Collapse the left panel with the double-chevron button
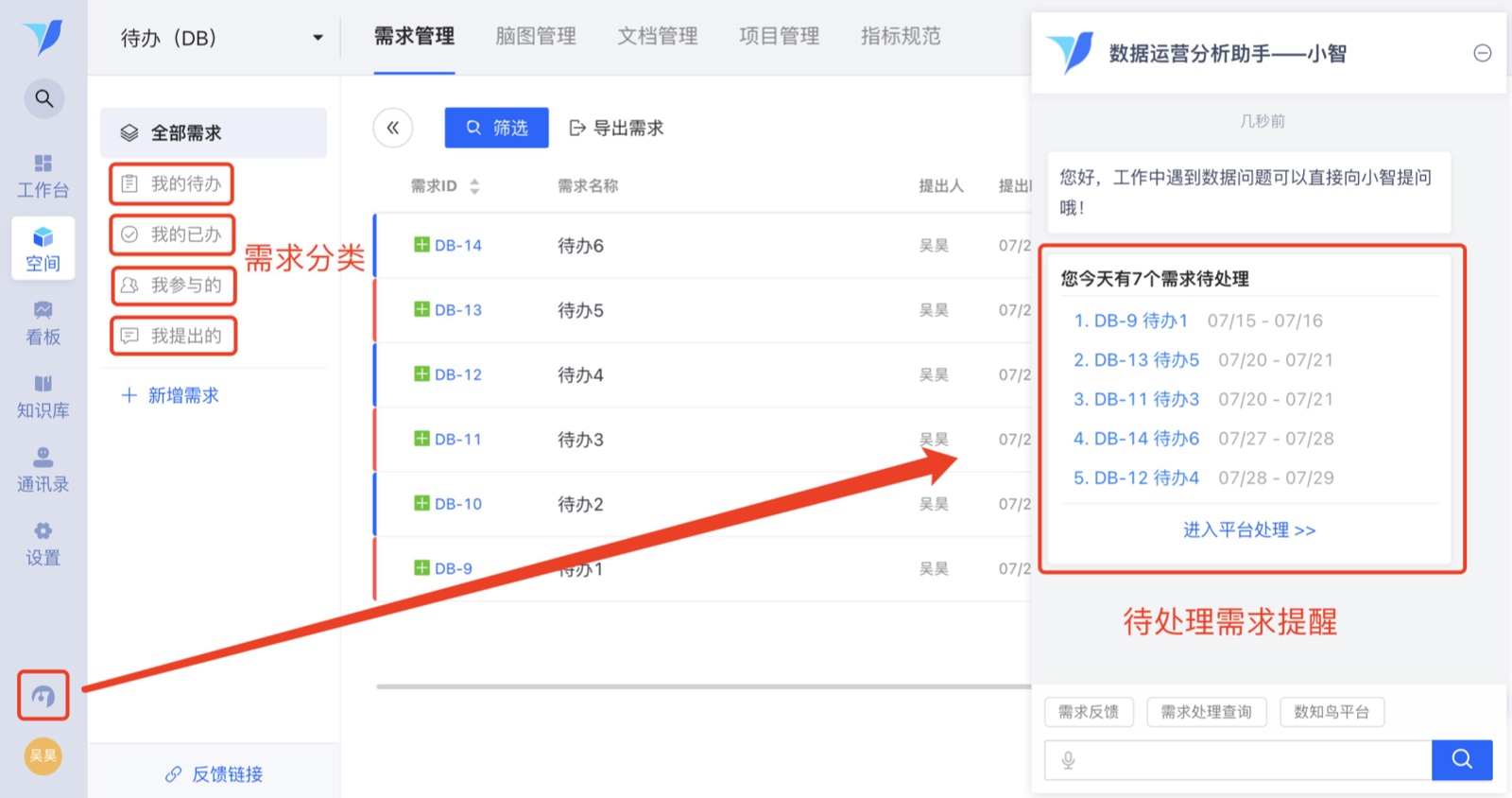Image resolution: width=1512 pixels, height=798 pixels. (393, 128)
